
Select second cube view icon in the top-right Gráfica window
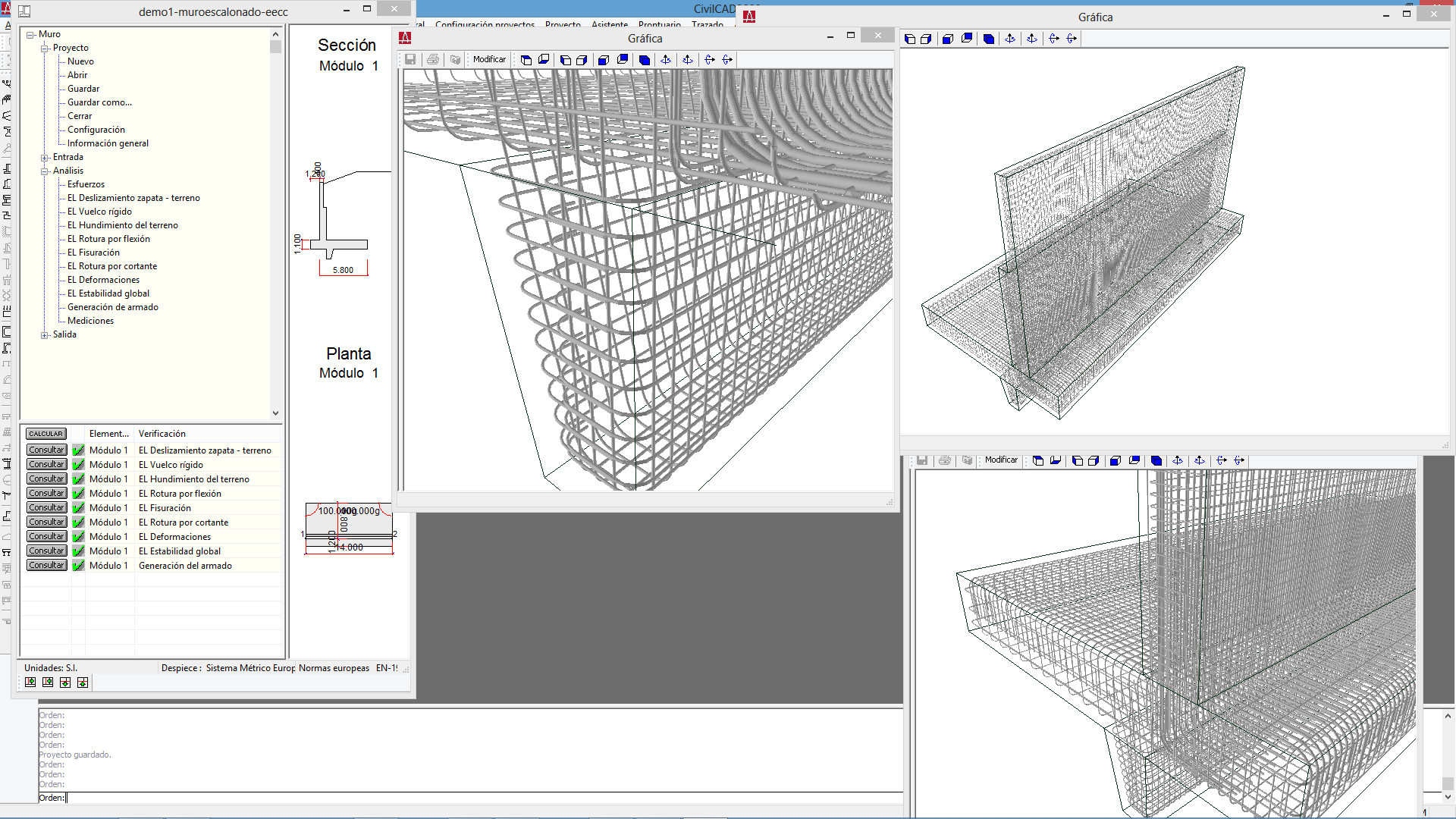pos(927,39)
